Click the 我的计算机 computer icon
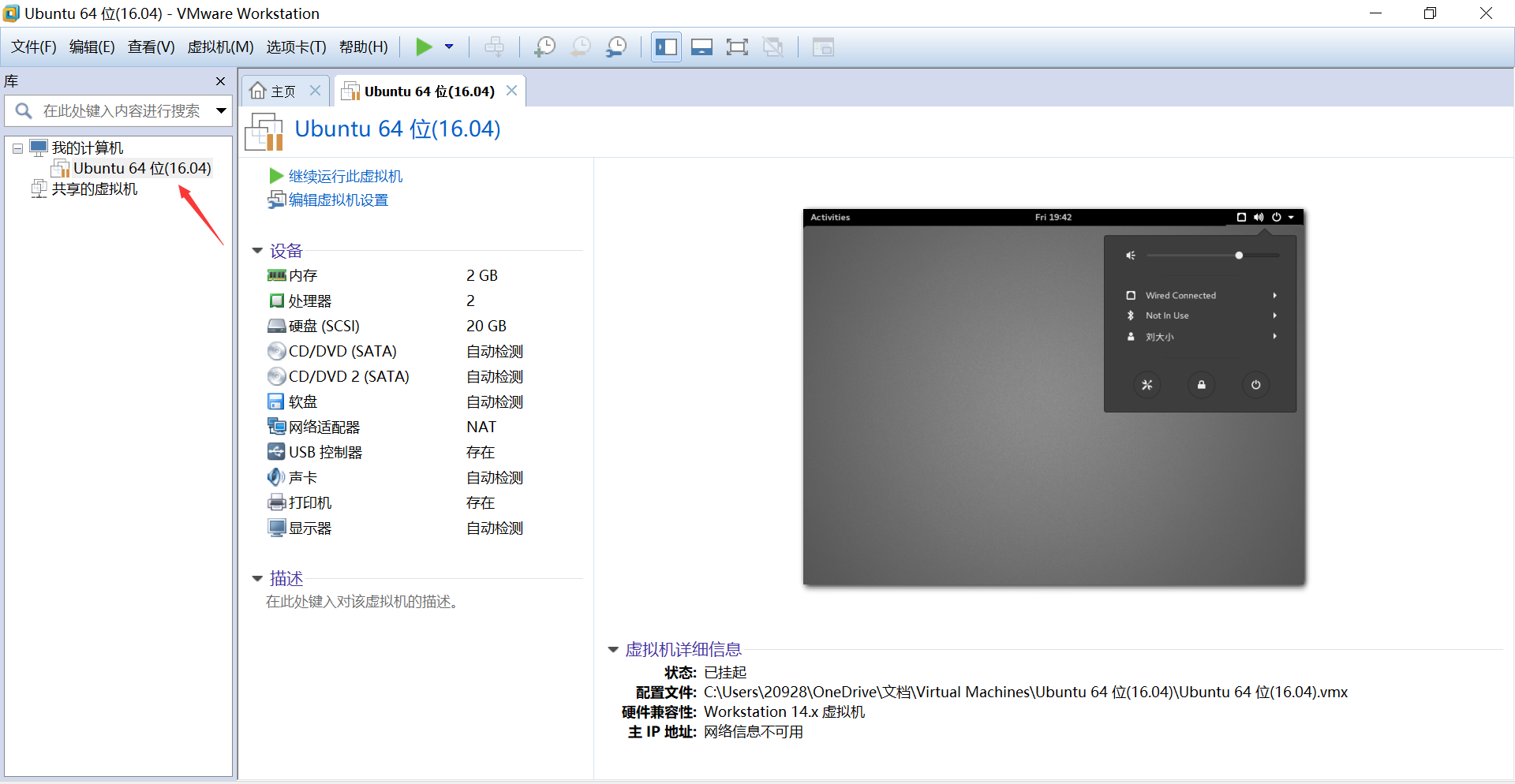 tap(39, 147)
